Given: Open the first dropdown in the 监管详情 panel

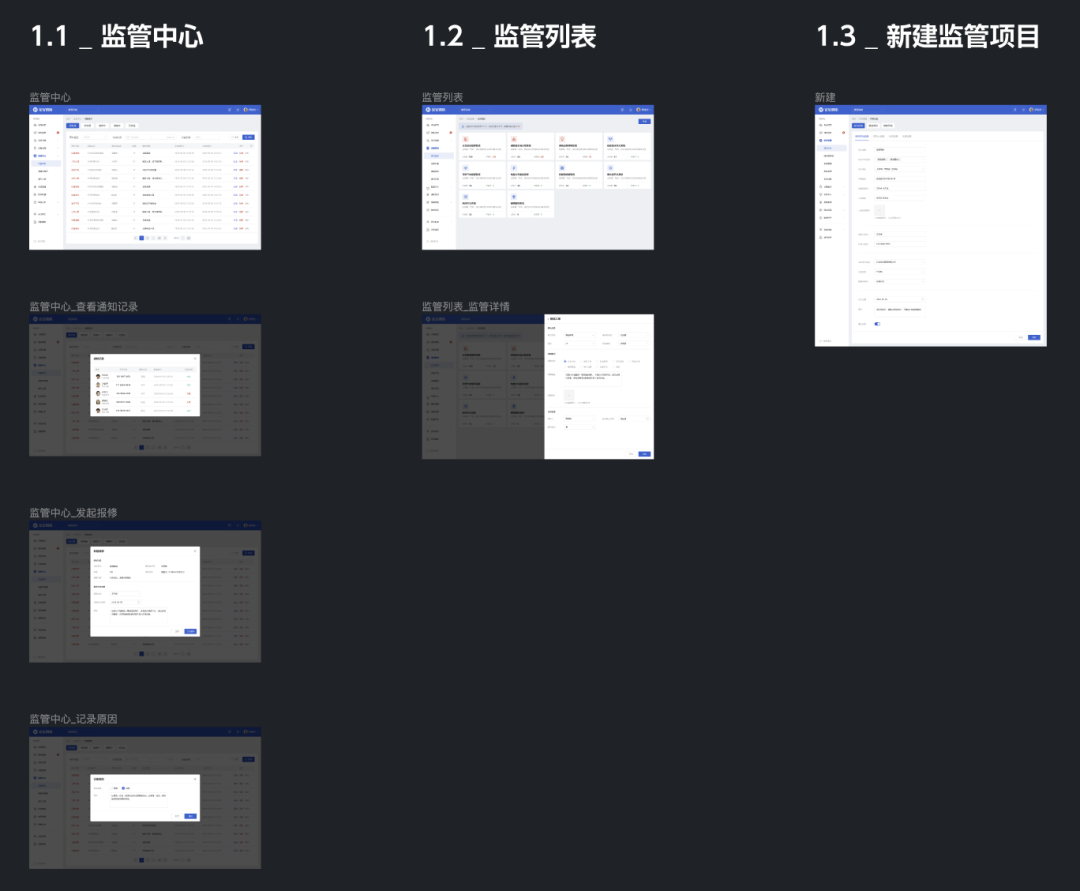Looking at the screenshot, I should pos(578,335).
